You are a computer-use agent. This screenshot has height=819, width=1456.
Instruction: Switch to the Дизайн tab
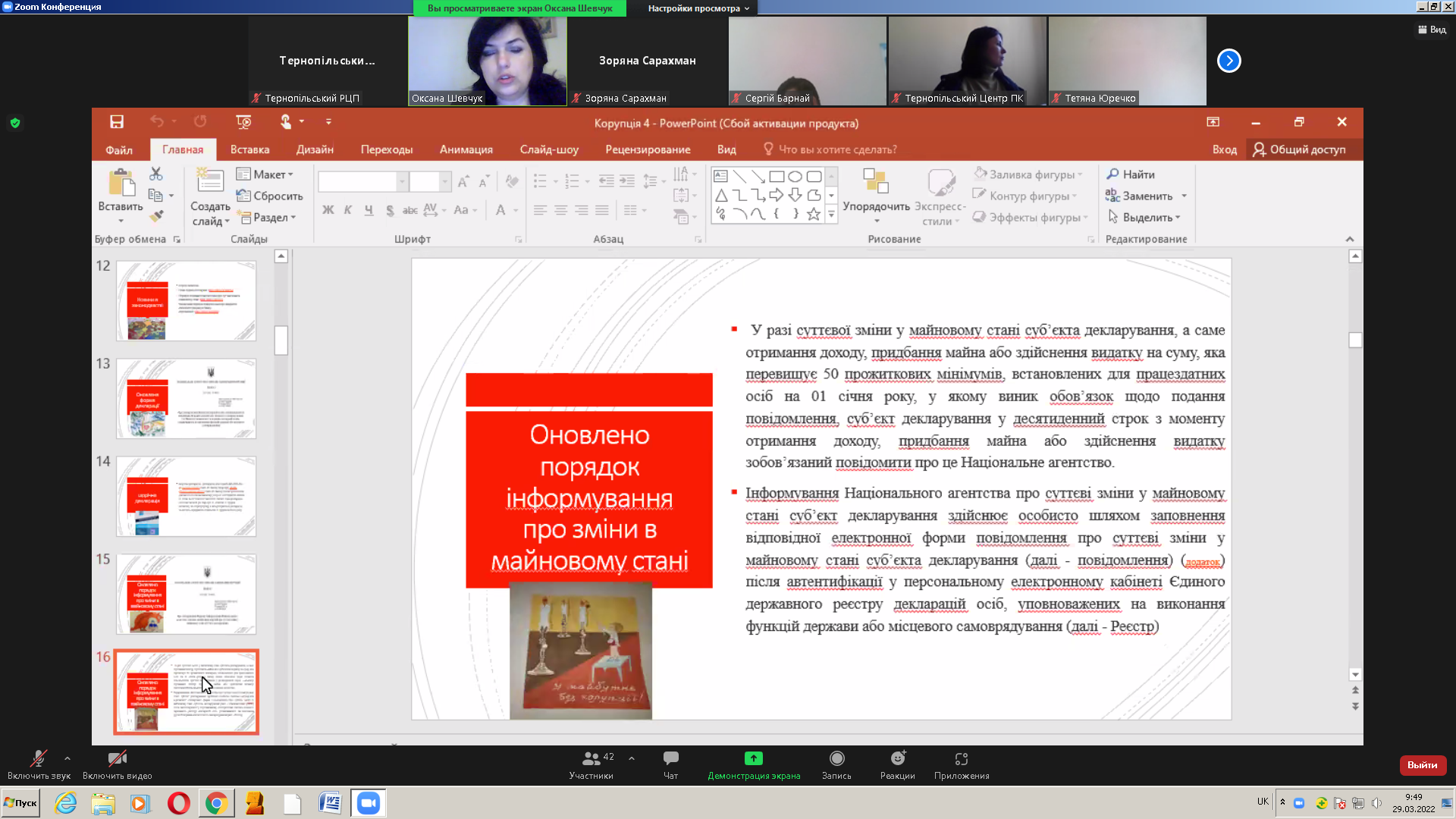(315, 149)
